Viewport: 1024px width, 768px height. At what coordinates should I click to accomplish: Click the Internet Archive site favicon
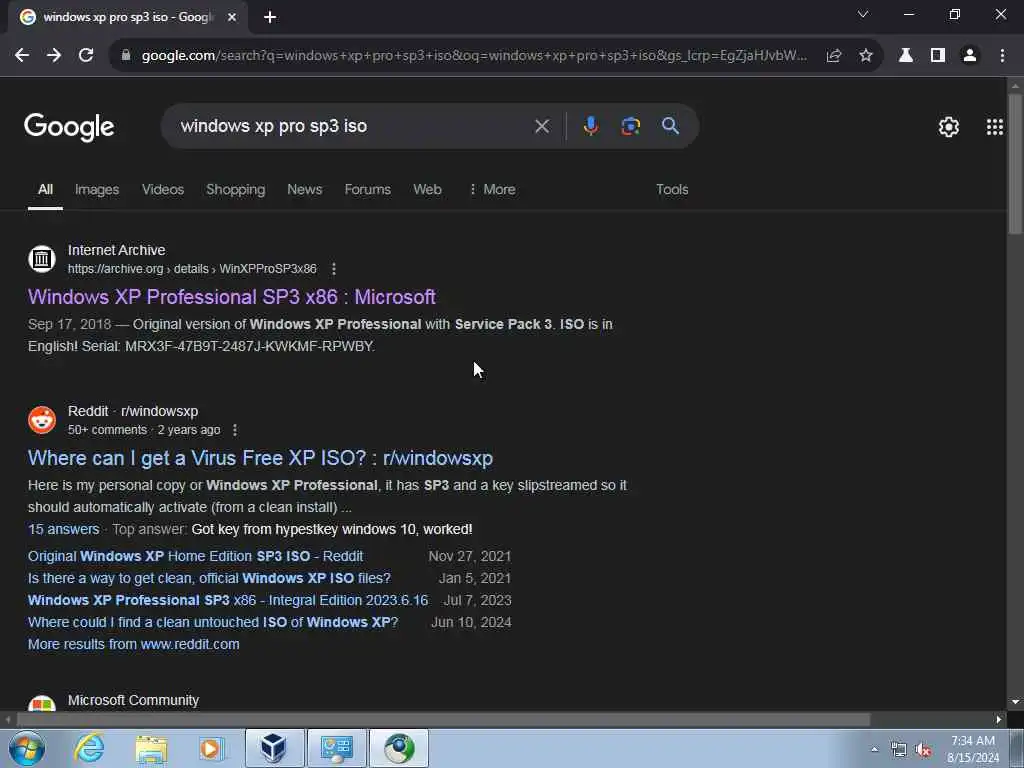coord(42,259)
